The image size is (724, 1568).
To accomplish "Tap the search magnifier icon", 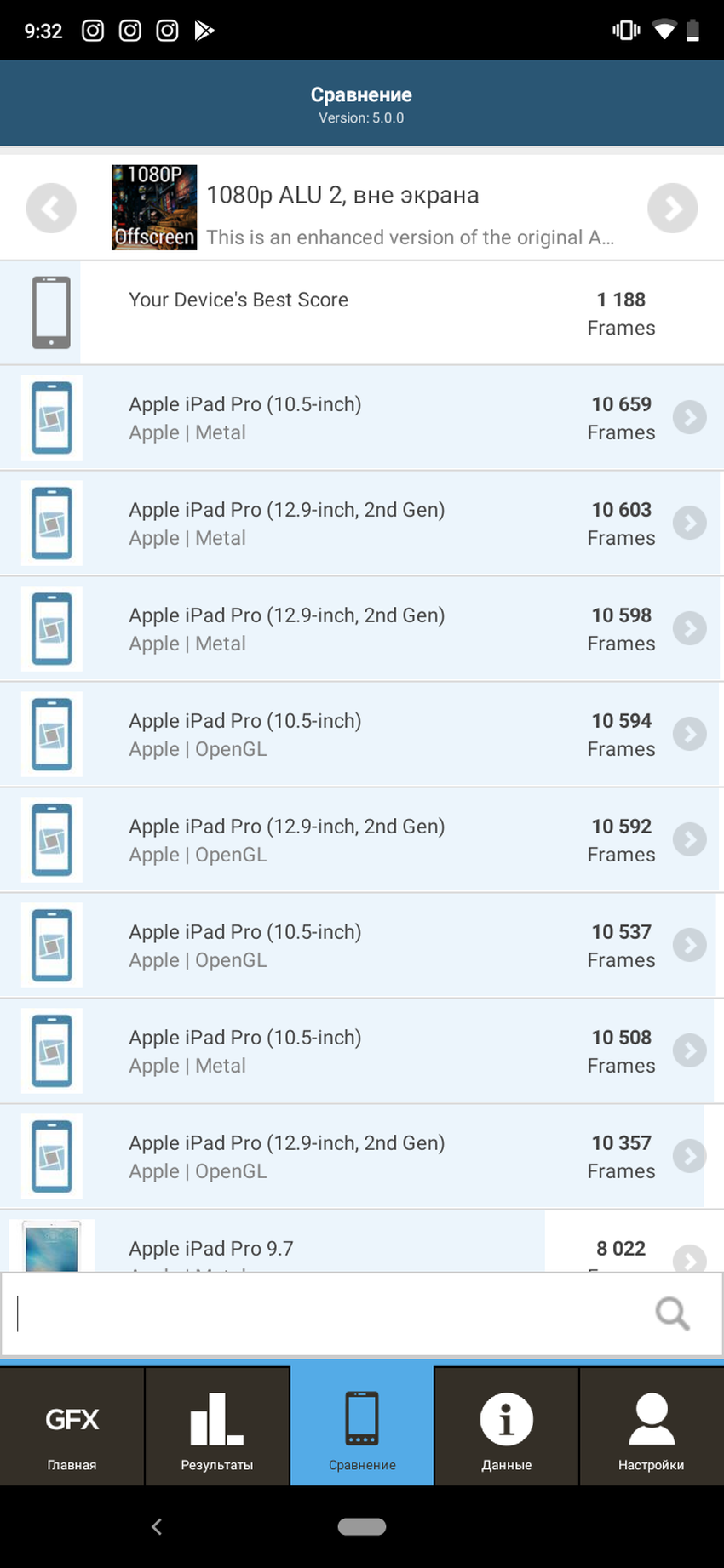I will [672, 1313].
